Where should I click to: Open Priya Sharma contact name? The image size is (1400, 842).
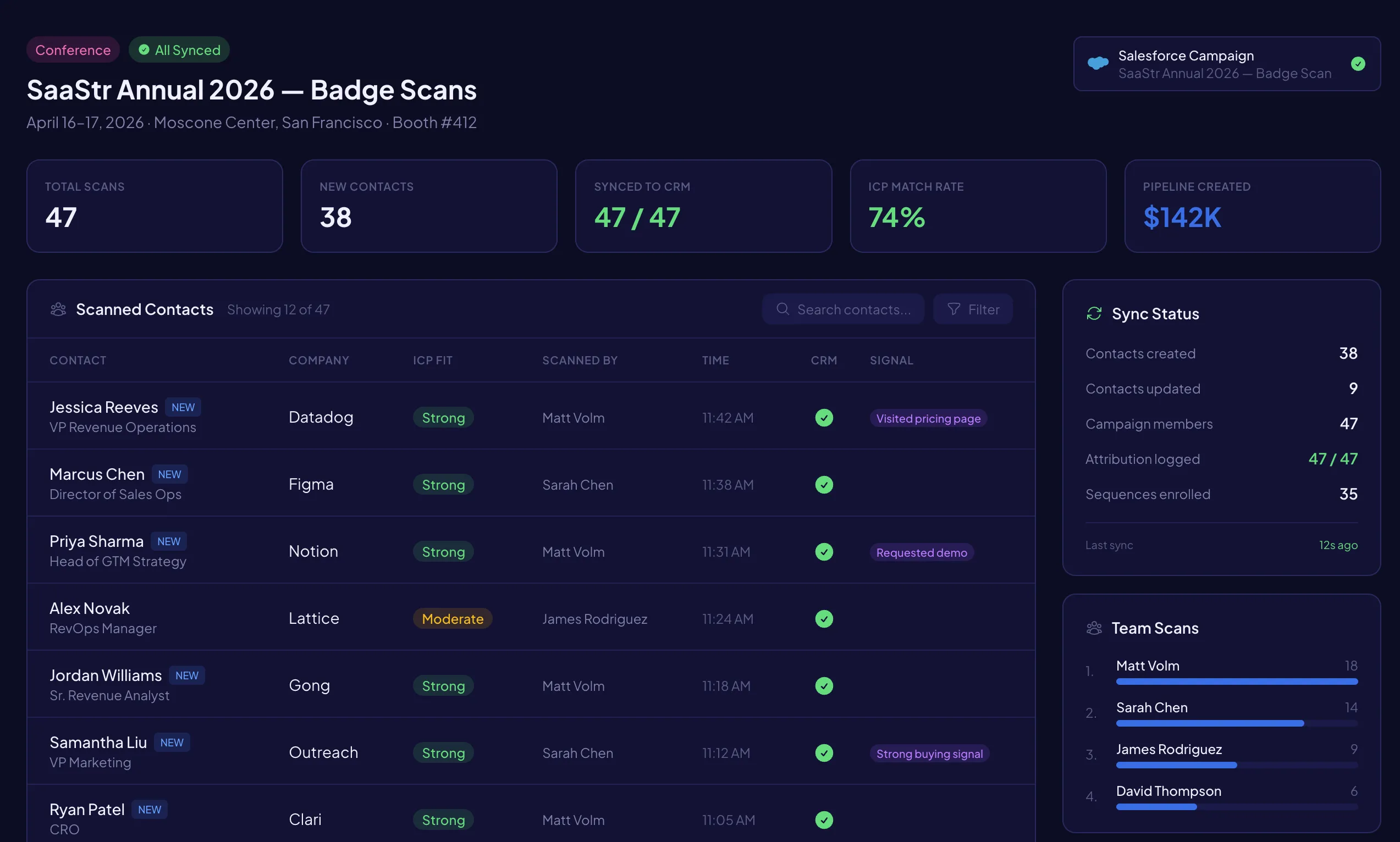point(96,541)
